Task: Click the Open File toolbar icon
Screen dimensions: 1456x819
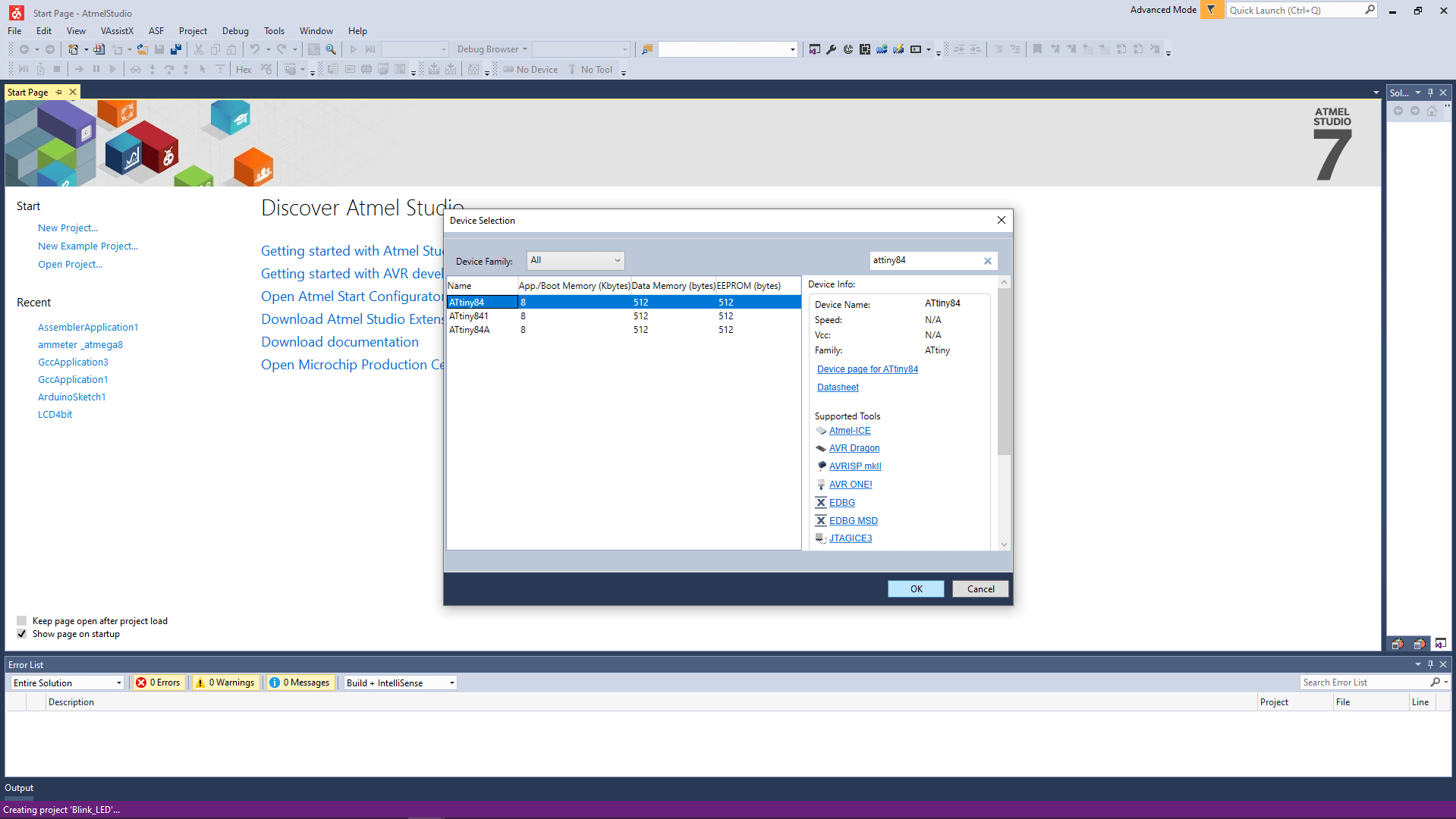Action: (x=143, y=49)
